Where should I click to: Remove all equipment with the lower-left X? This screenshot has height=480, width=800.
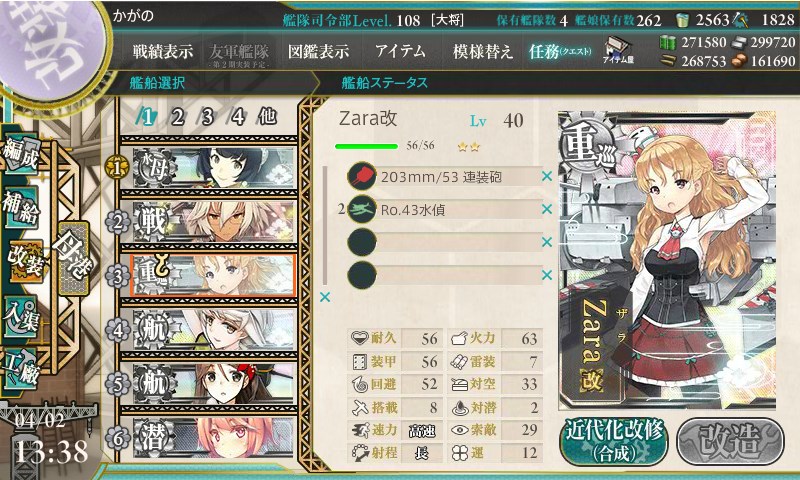coord(324,297)
